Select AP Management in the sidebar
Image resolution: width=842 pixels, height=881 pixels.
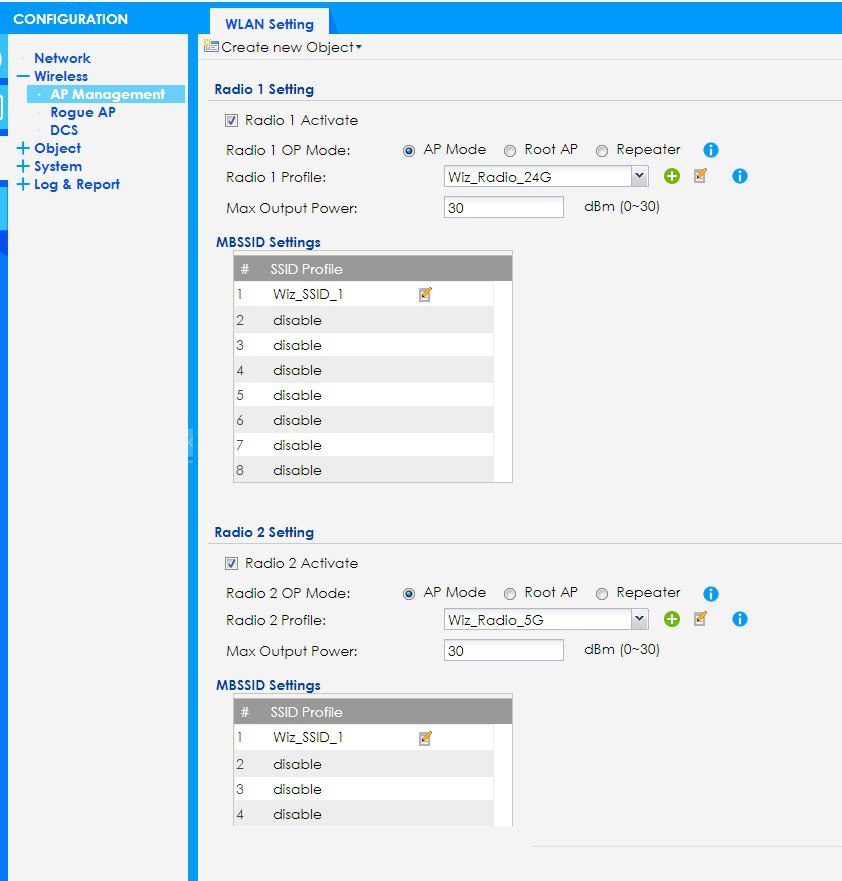107,94
